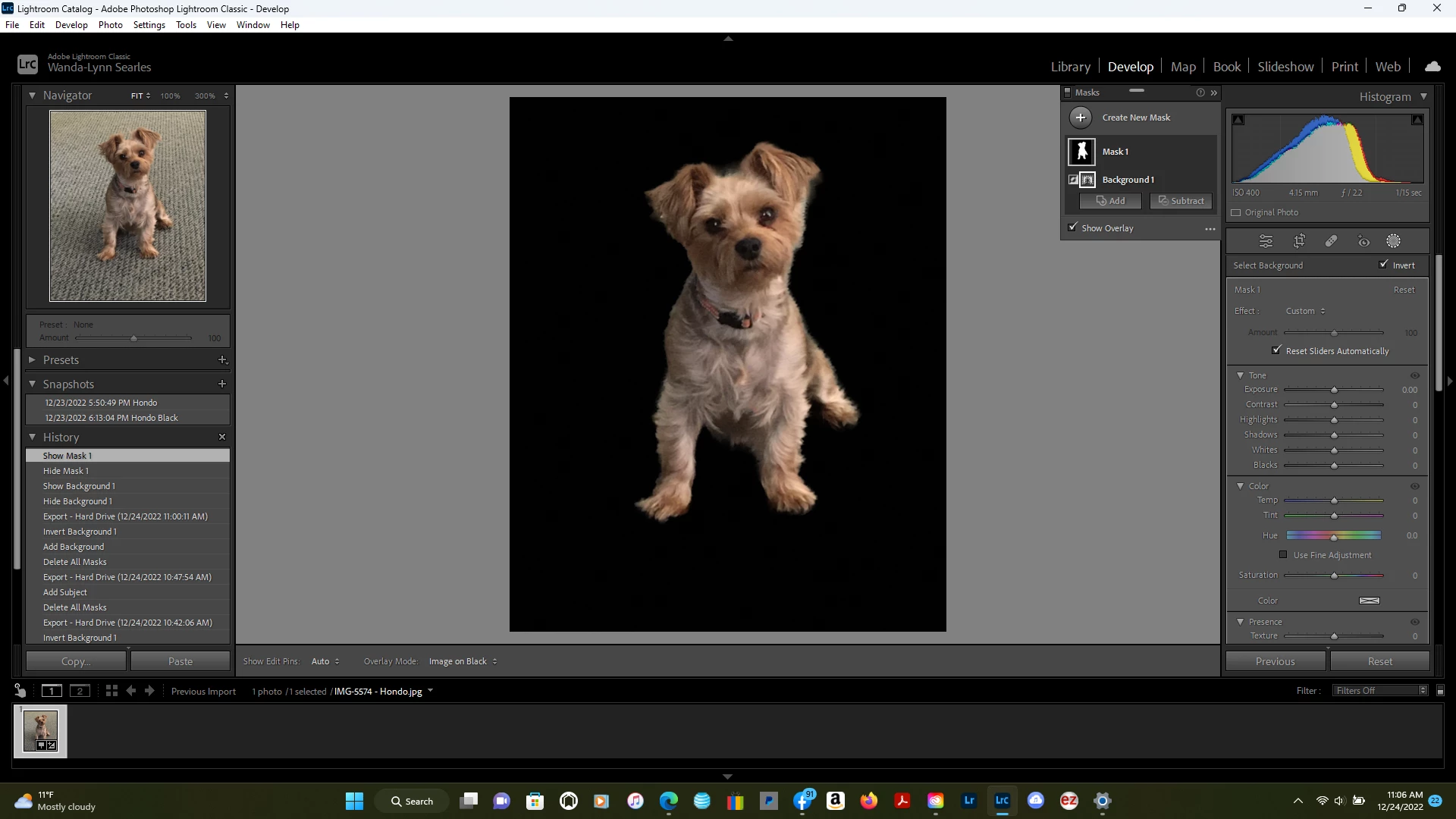This screenshot has height=819, width=1456.
Task: Uncheck the Show Overlay checkbox
Action: (1072, 227)
